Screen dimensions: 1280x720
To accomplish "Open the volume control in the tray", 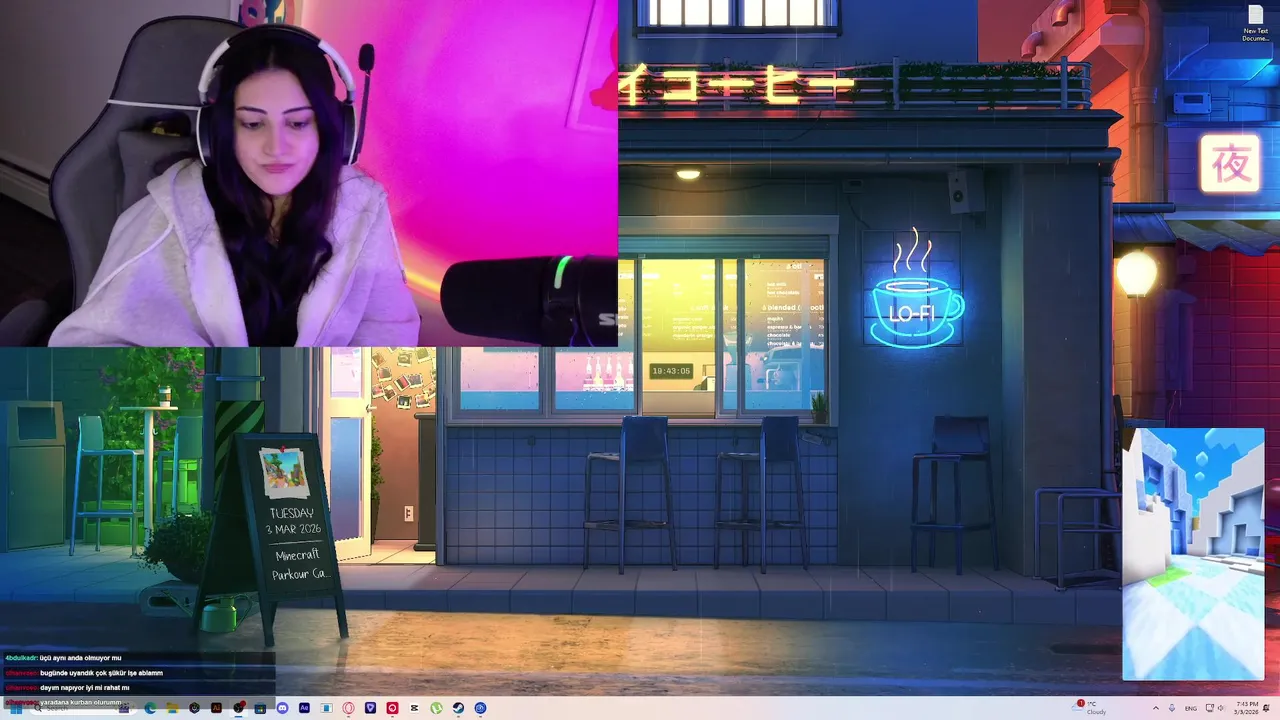I will (x=1221, y=708).
